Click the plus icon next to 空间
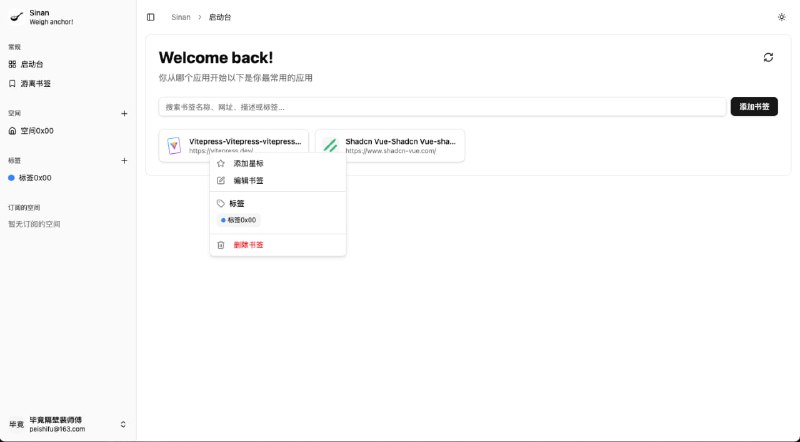800x442 pixels. pyautogui.click(x=124, y=113)
